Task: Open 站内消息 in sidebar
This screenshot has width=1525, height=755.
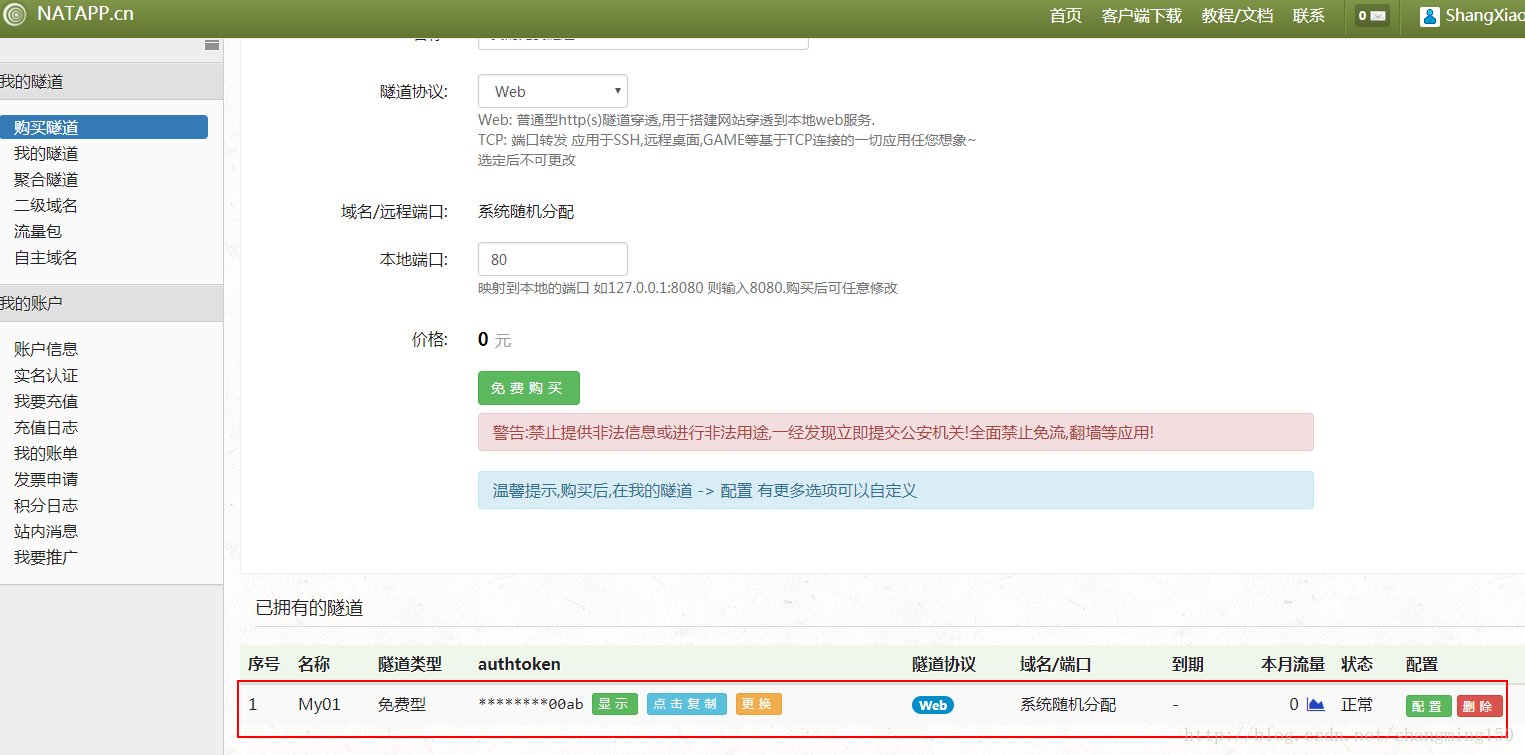Action: click(46, 531)
